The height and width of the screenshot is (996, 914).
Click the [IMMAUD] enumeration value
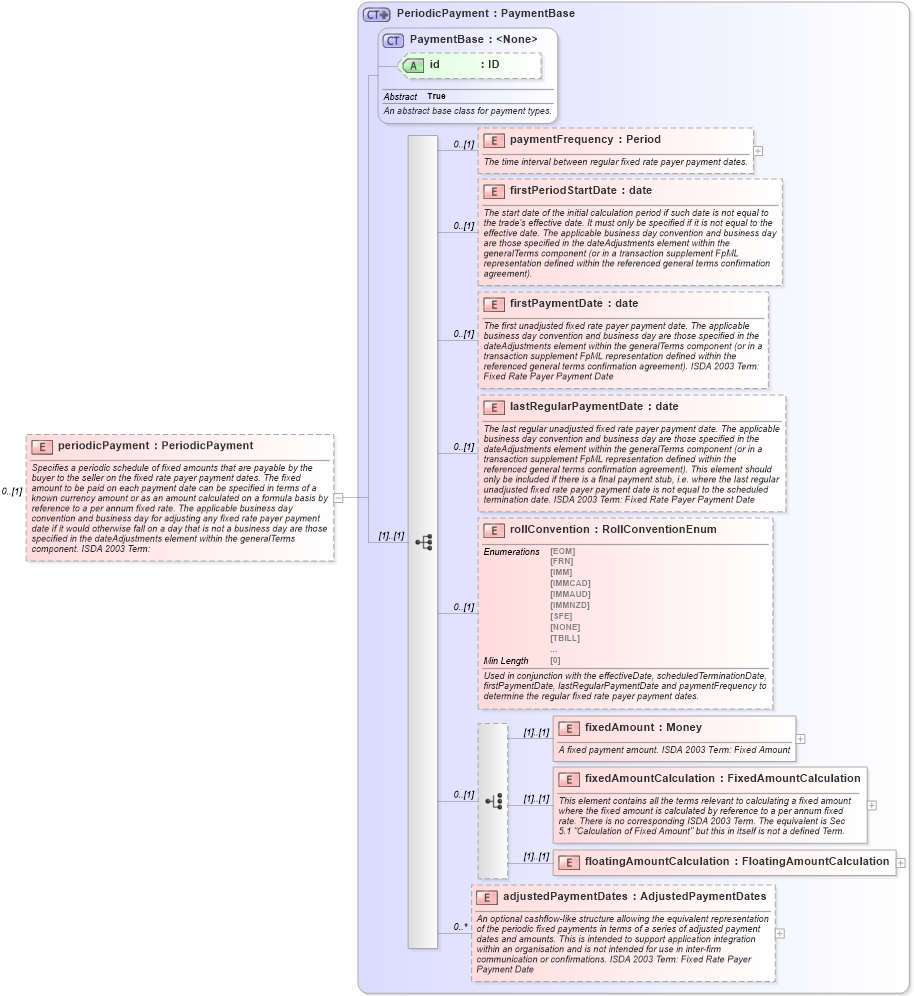pos(570,595)
